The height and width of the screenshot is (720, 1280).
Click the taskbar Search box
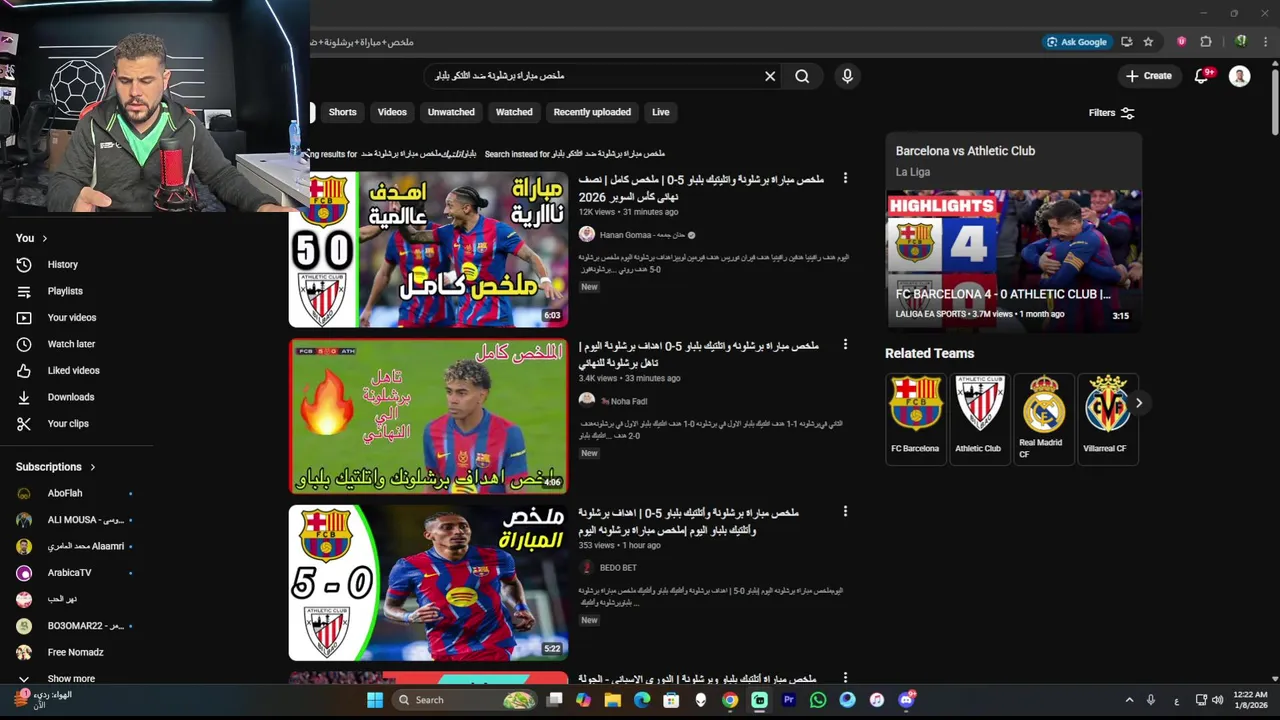point(465,700)
